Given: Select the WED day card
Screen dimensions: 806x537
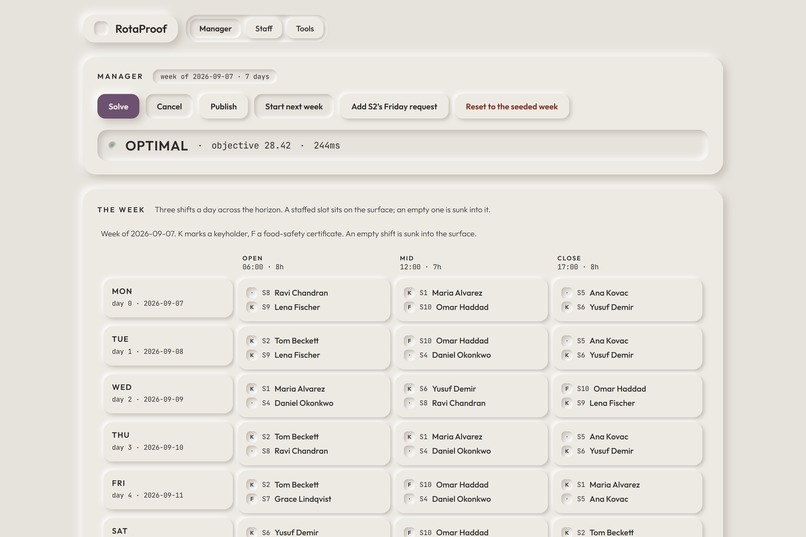Looking at the screenshot, I should 168,393.
